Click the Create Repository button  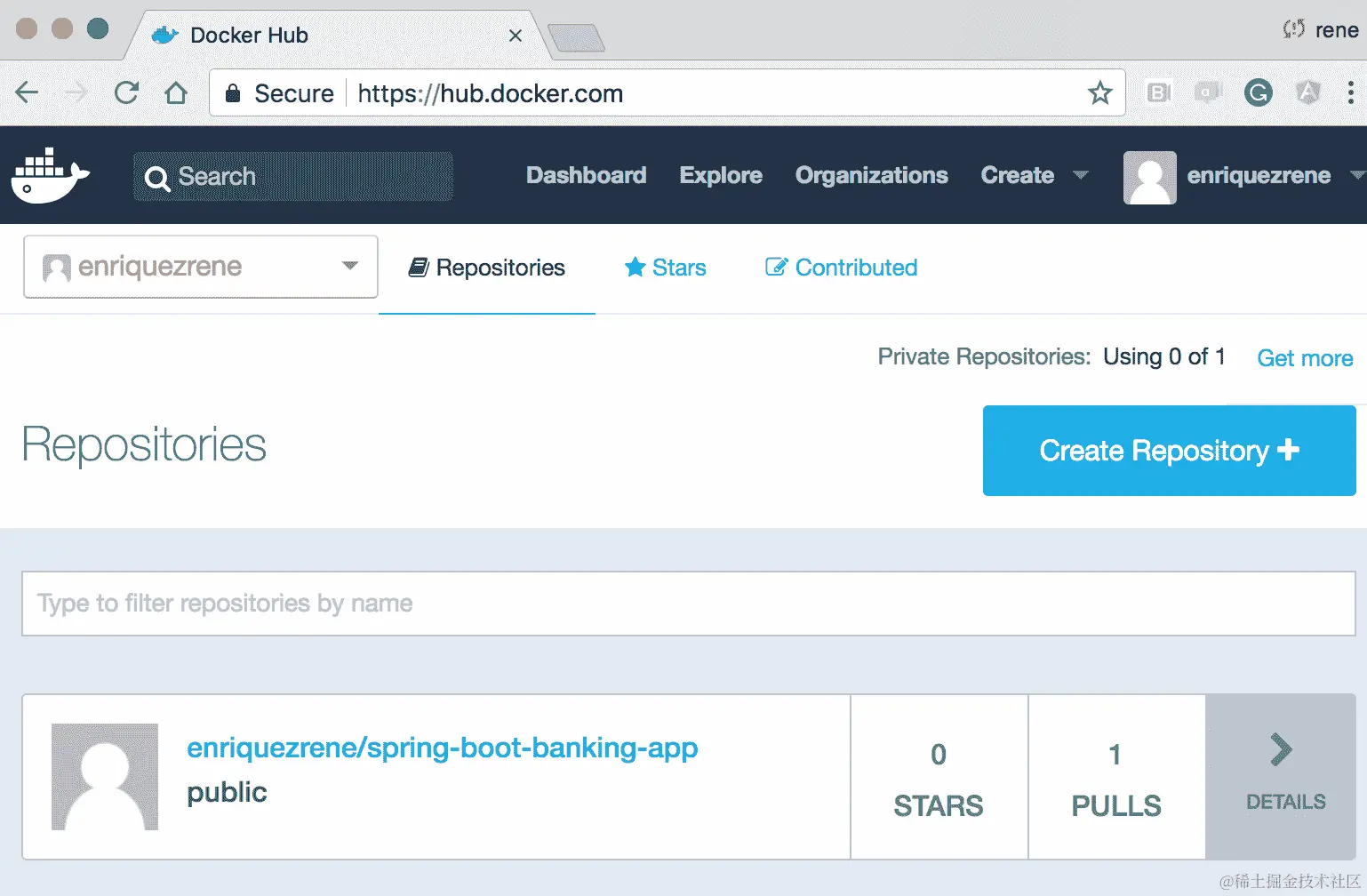(x=1169, y=451)
